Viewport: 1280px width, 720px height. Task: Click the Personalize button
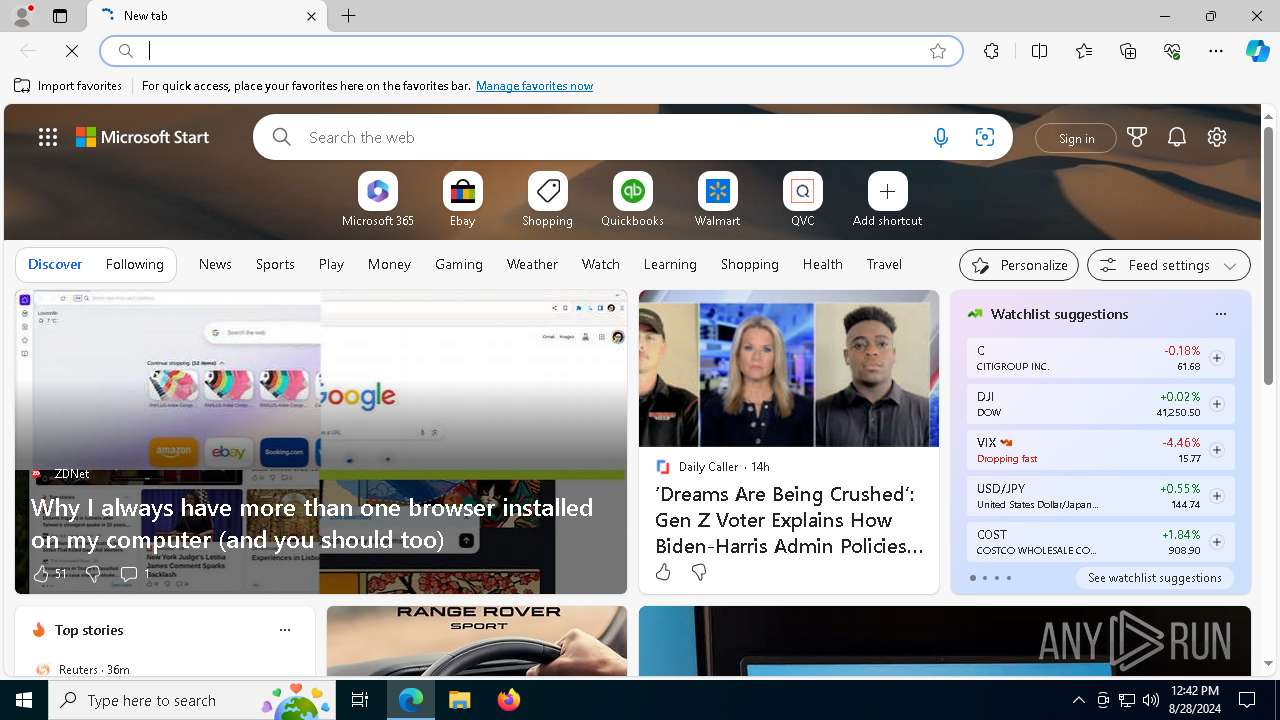[x=1019, y=265]
